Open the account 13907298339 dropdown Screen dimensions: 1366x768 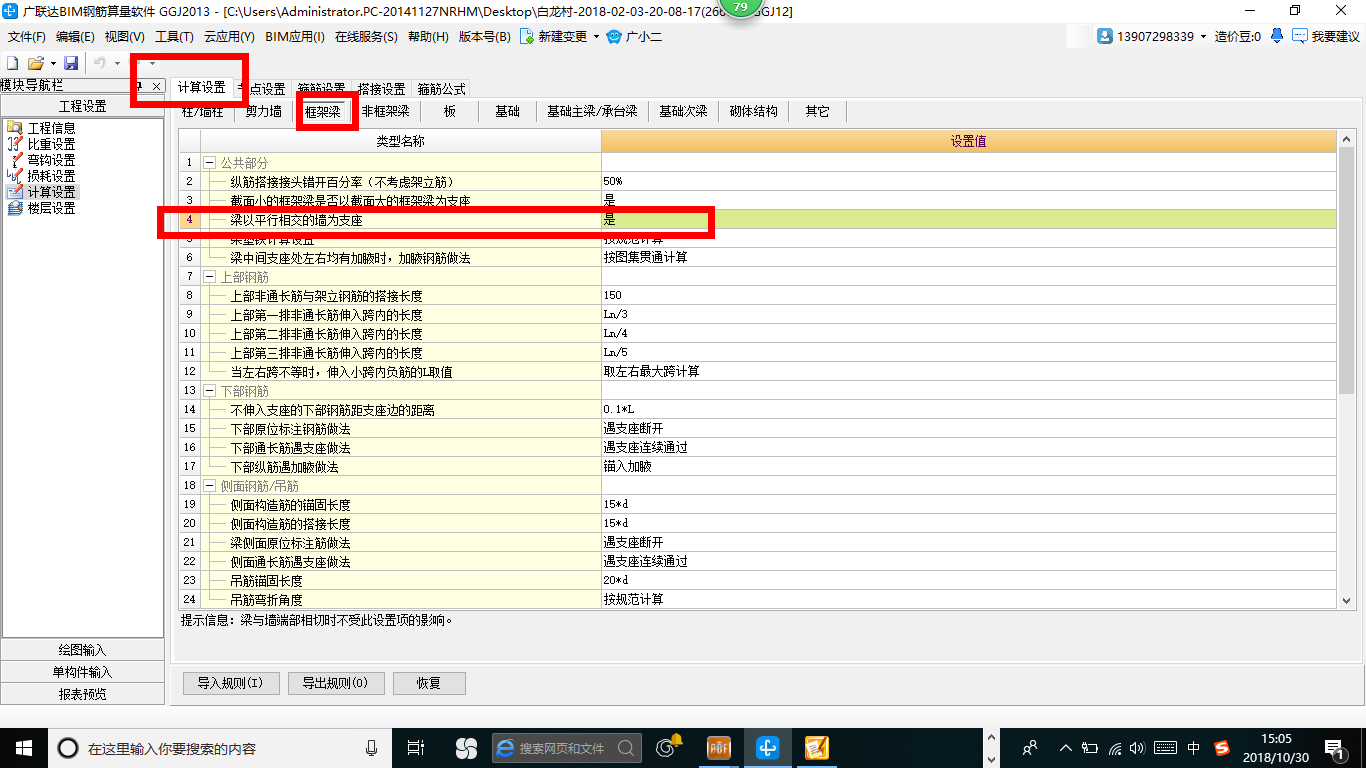(1203, 37)
